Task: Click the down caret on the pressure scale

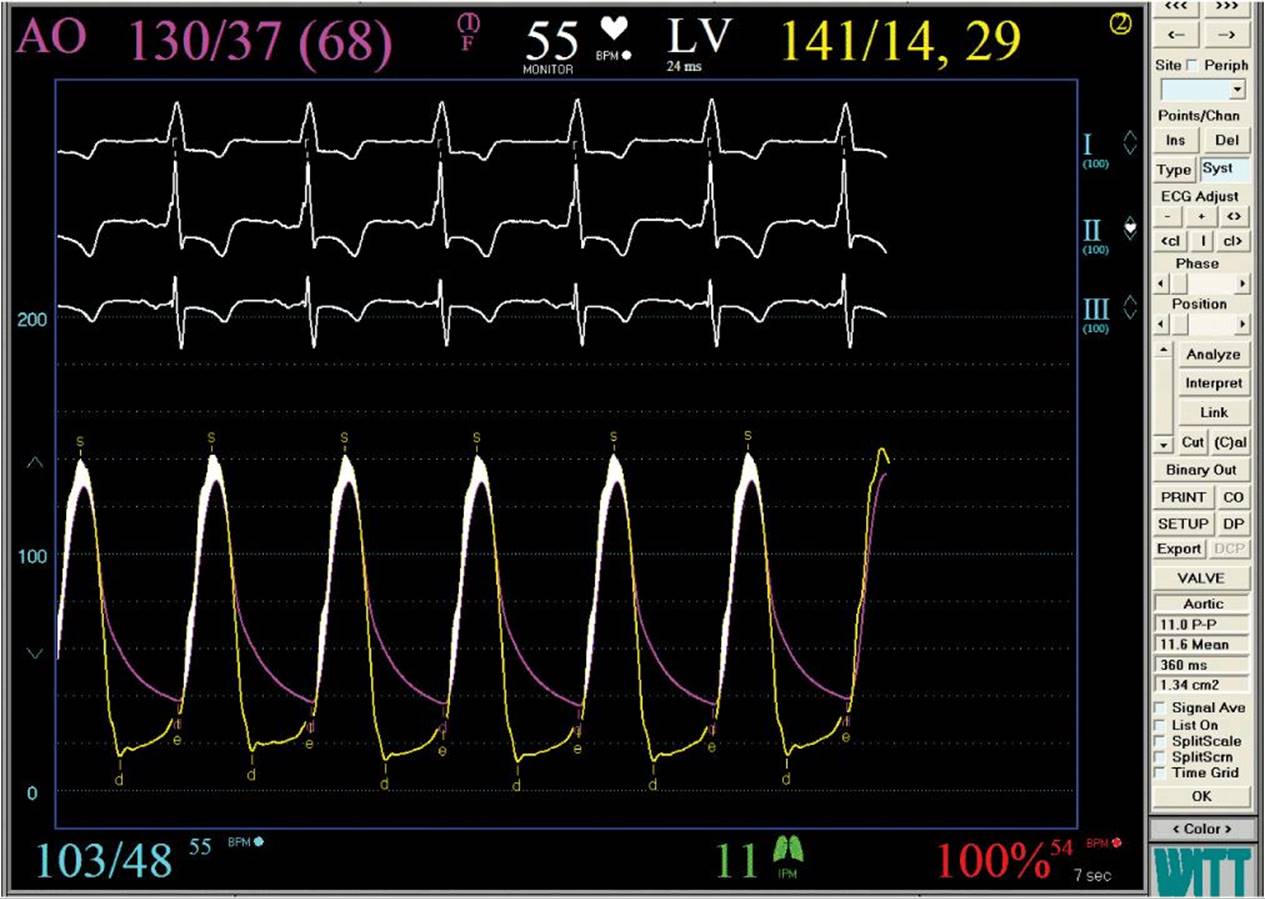Action: coord(34,653)
